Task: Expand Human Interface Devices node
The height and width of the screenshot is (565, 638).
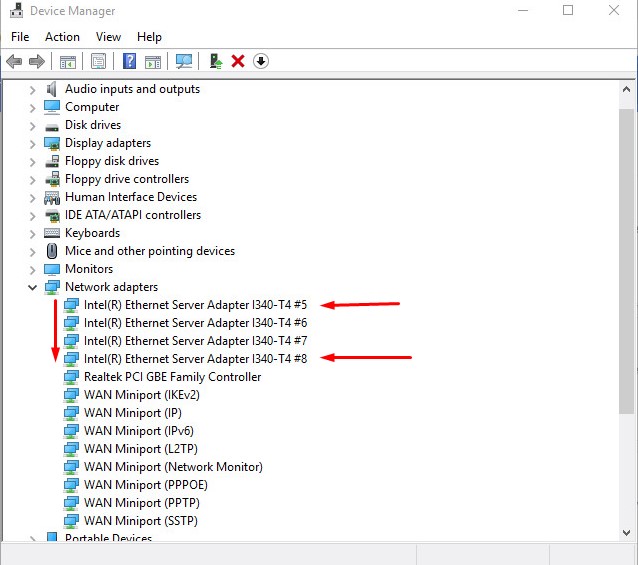Action: coord(33,198)
